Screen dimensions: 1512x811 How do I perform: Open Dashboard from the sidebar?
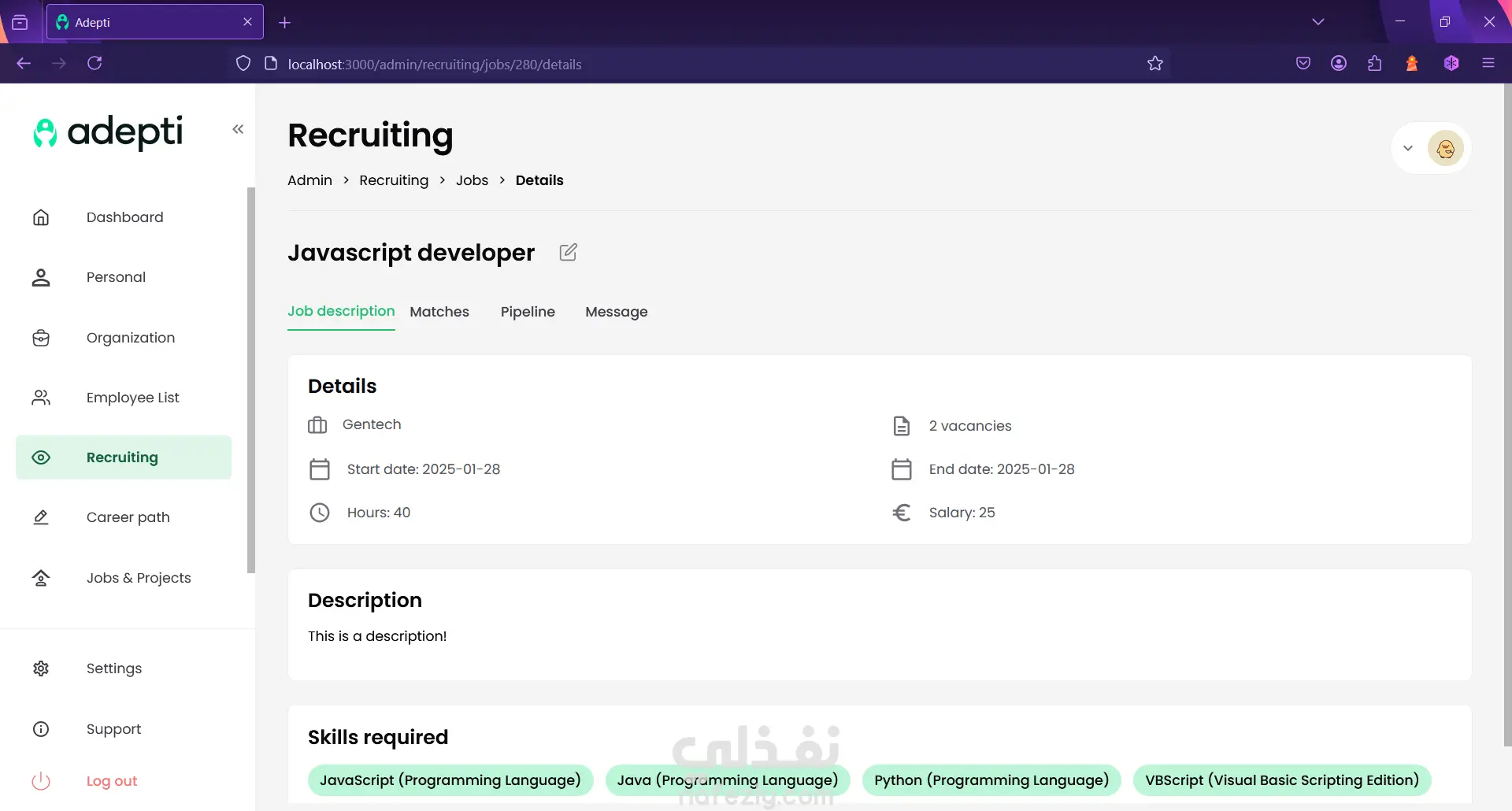click(124, 217)
